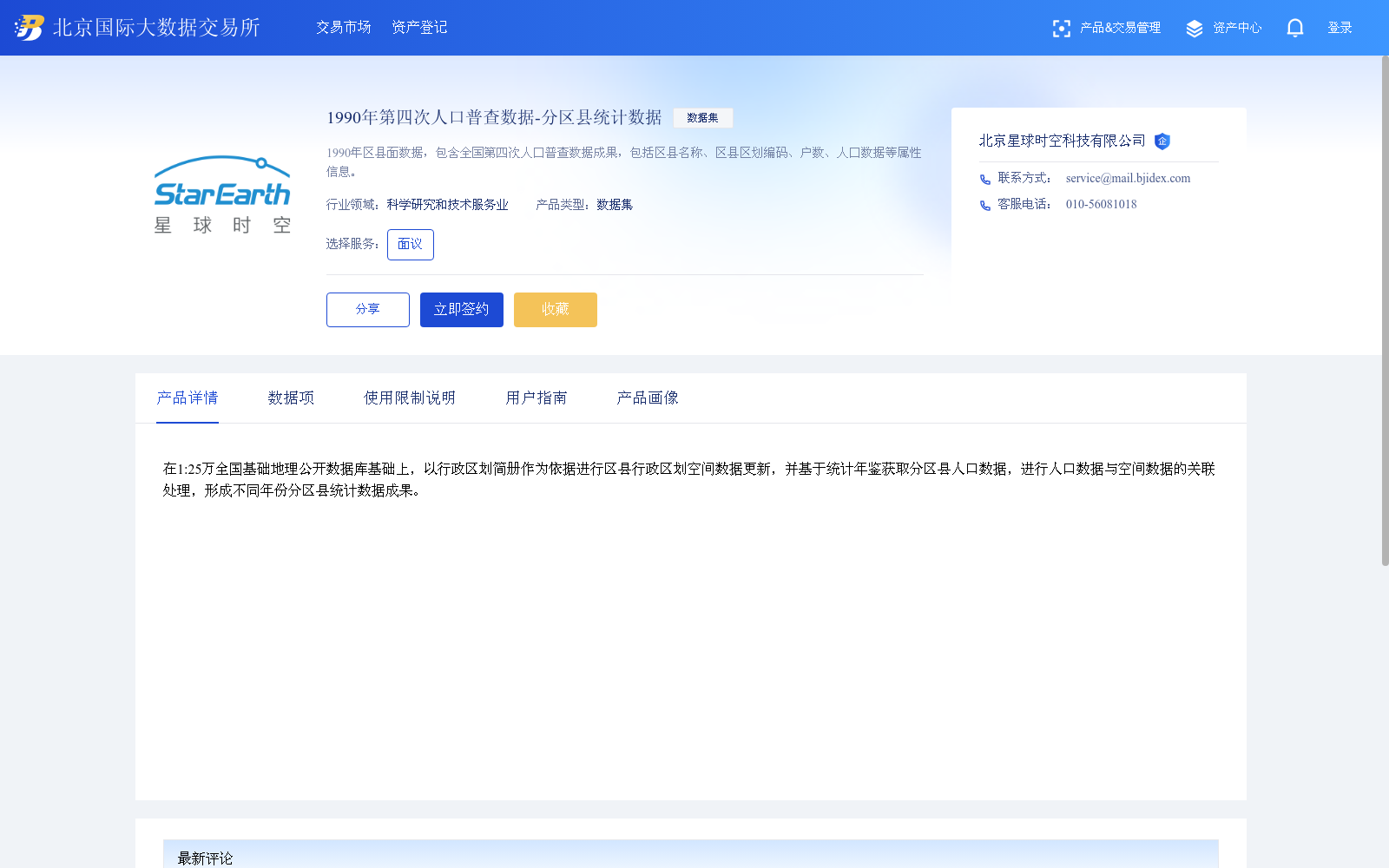Click the enterprise badge beside 北京星球时空科技有限公司
The width and height of the screenshot is (1389, 868).
1163,141
